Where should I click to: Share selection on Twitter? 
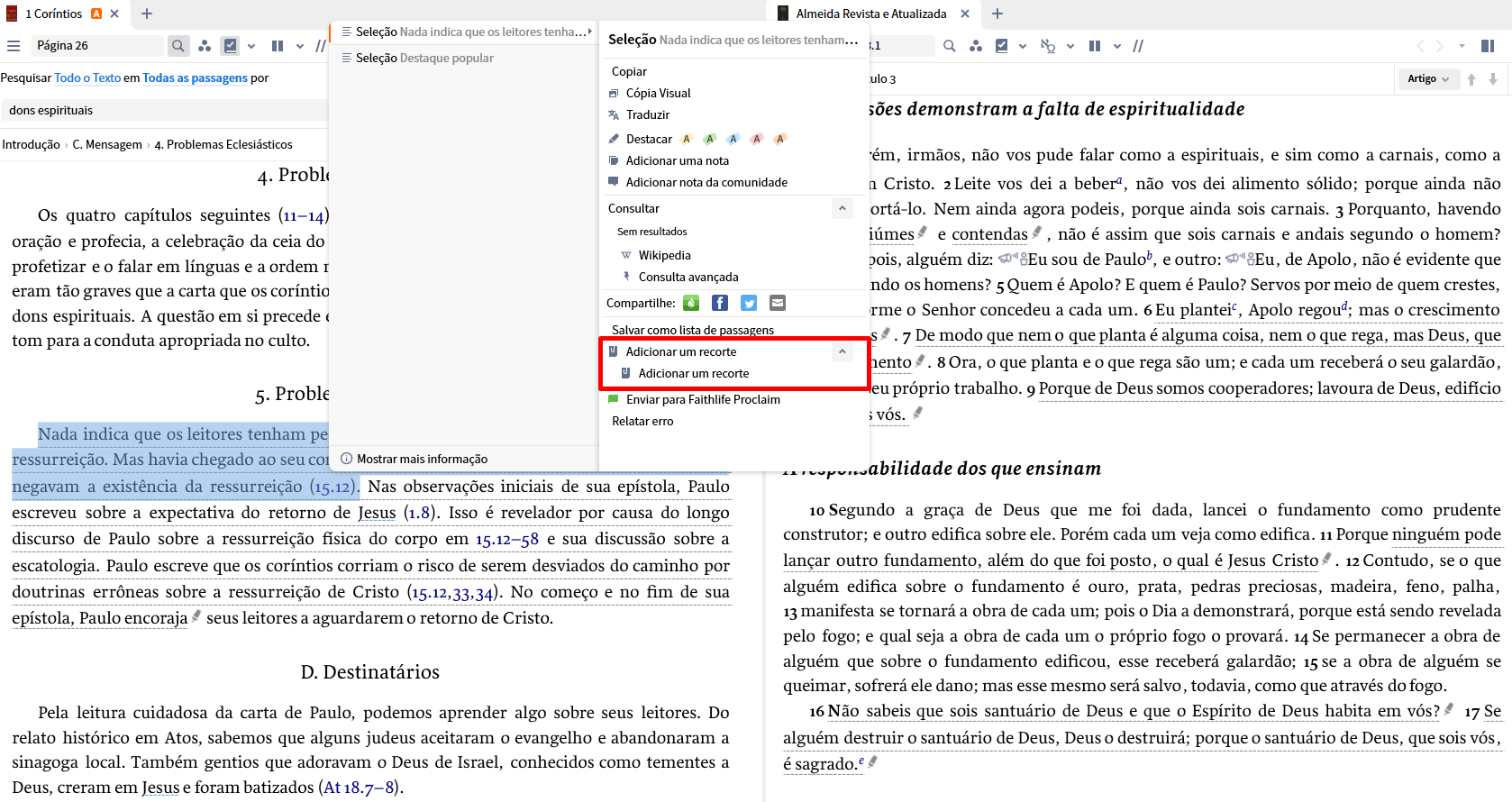pyautogui.click(x=749, y=303)
